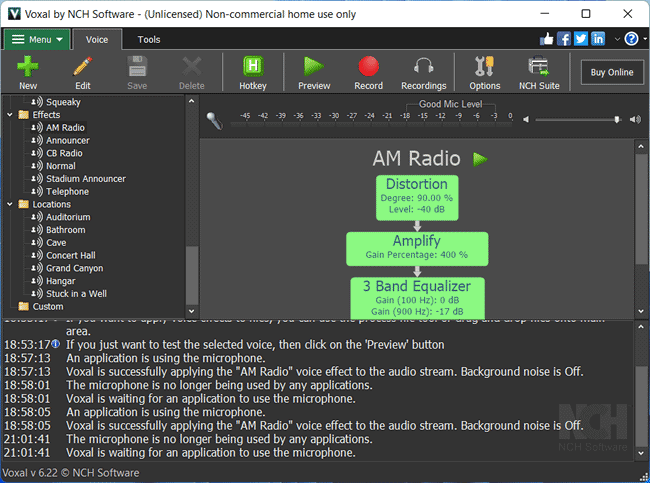Collapse the Effects folder
The image size is (650, 483).
pyautogui.click(x=10, y=115)
